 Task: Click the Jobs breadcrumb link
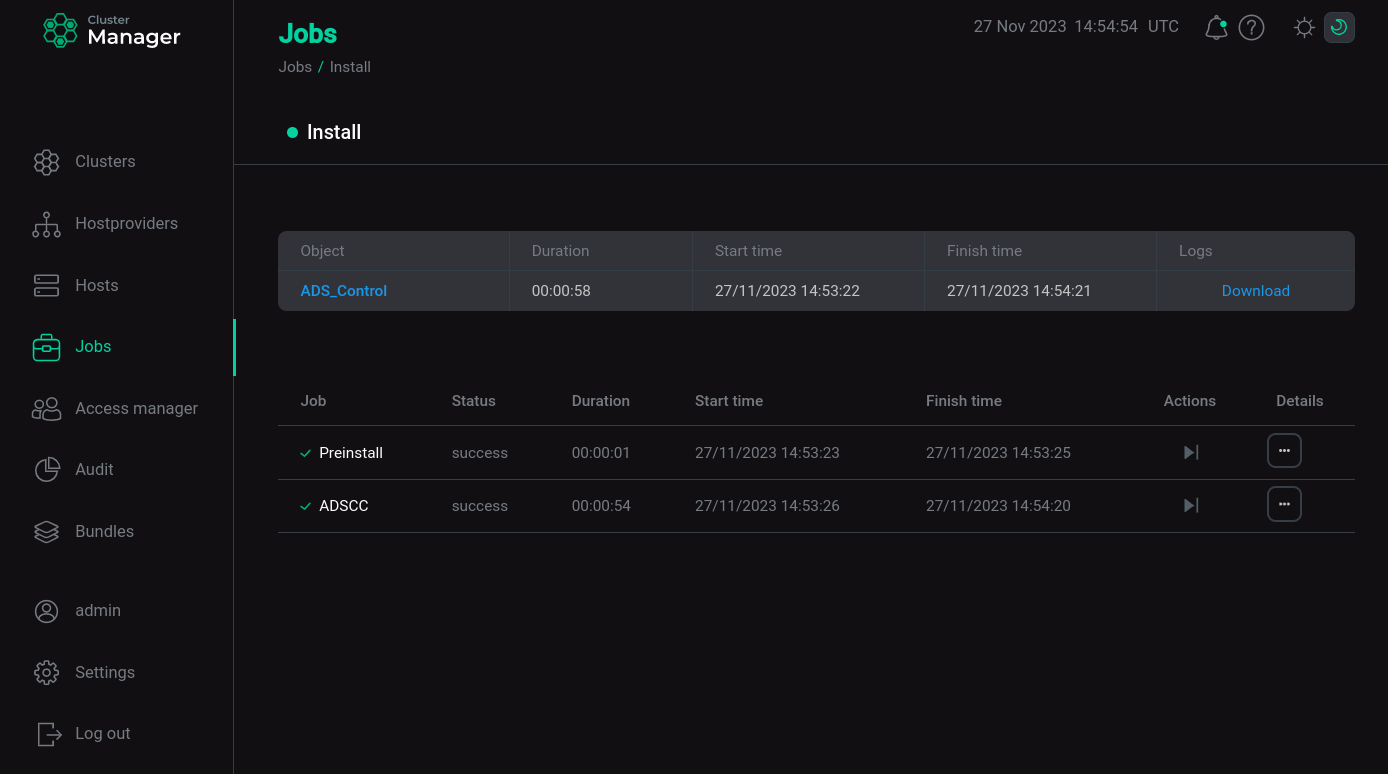[x=295, y=67]
